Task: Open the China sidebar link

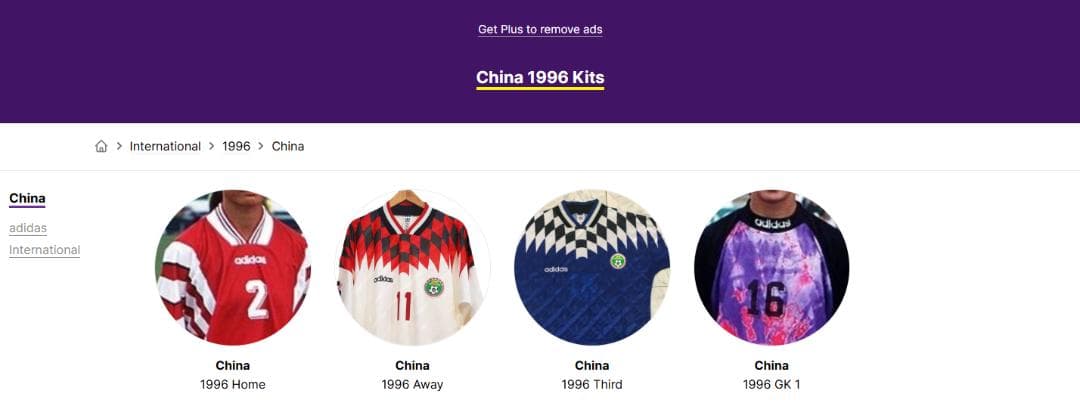Action: point(27,199)
